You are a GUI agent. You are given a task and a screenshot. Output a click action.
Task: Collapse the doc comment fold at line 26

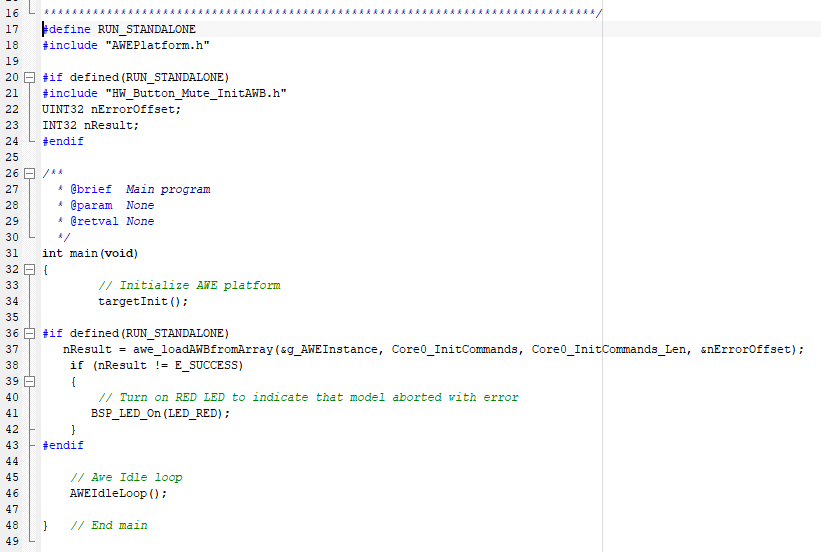pyautogui.click(x=29, y=173)
